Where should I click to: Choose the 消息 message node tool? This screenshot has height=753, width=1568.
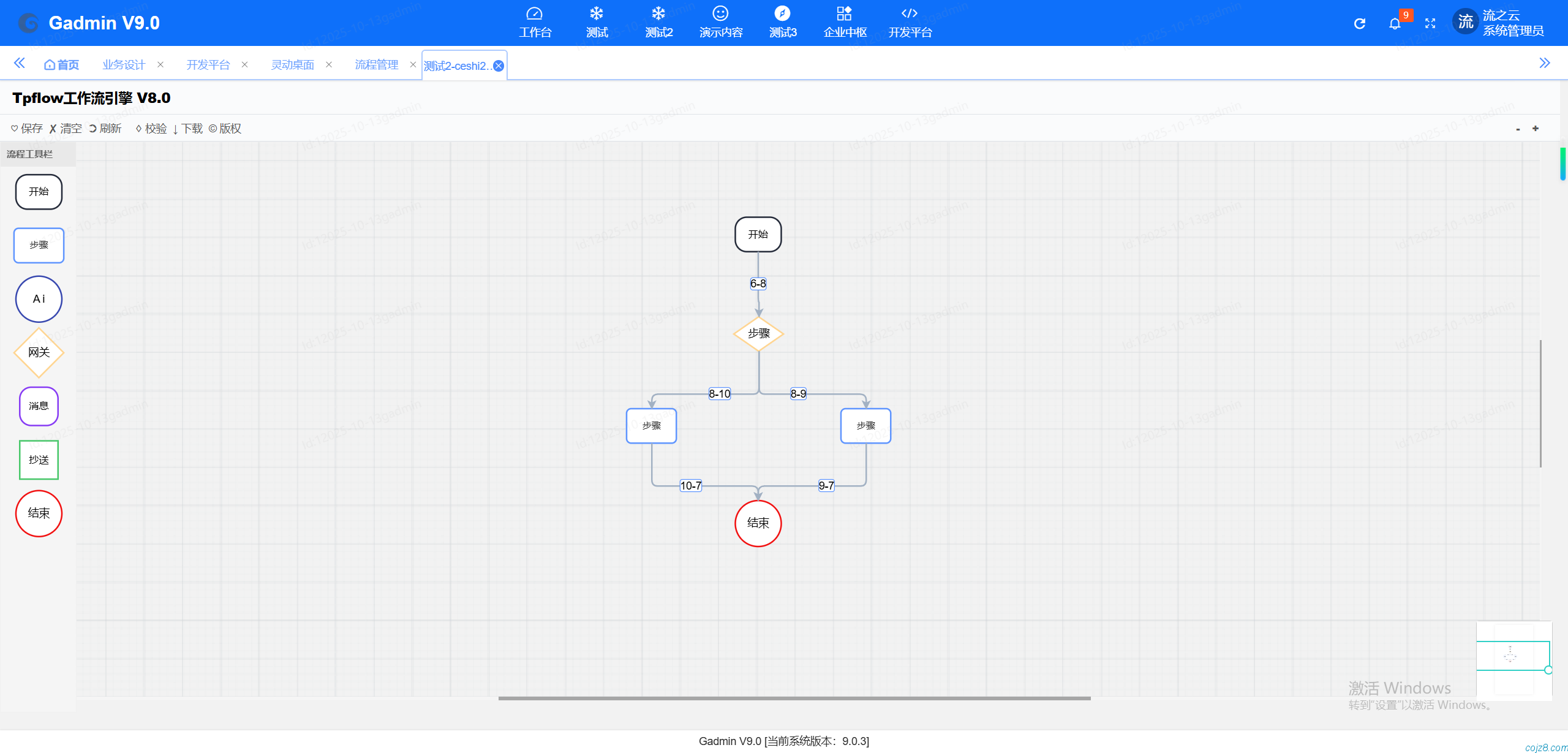click(x=39, y=406)
